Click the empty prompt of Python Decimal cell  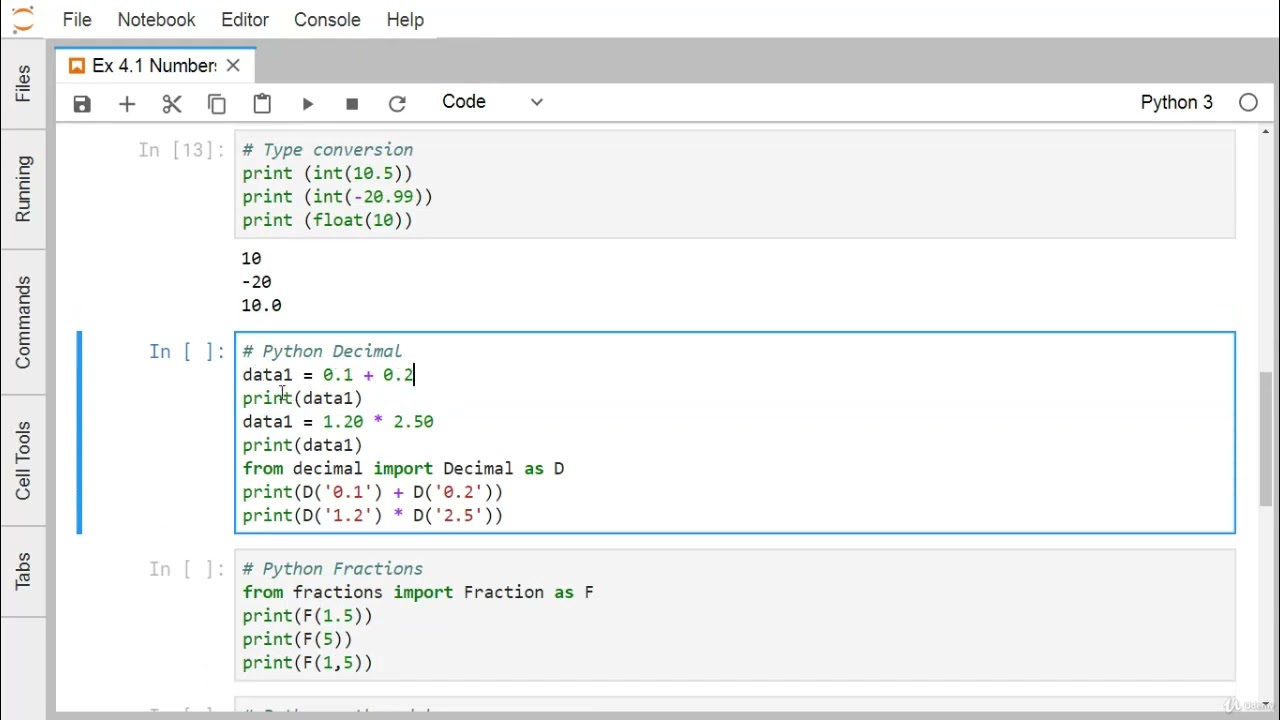pyautogui.click(x=187, y=351)
